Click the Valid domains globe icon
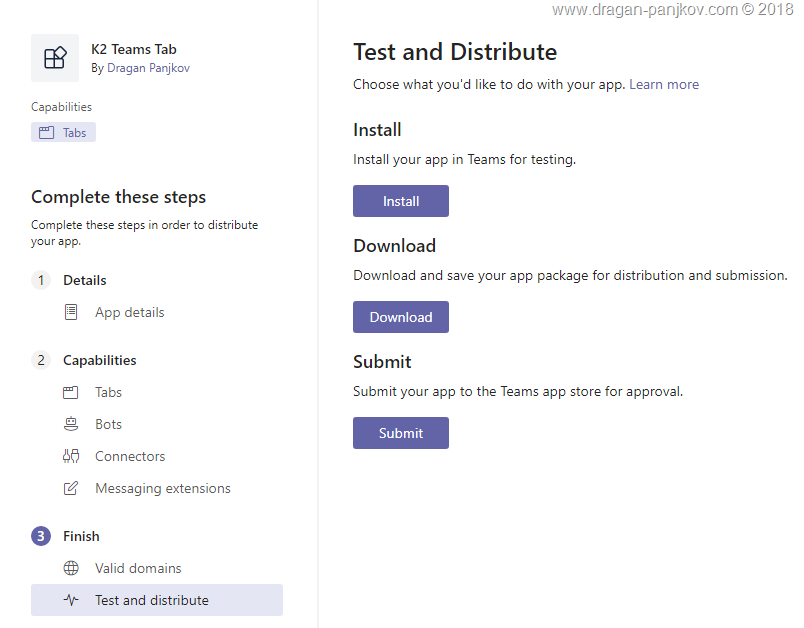 click(x=71, y=568)
